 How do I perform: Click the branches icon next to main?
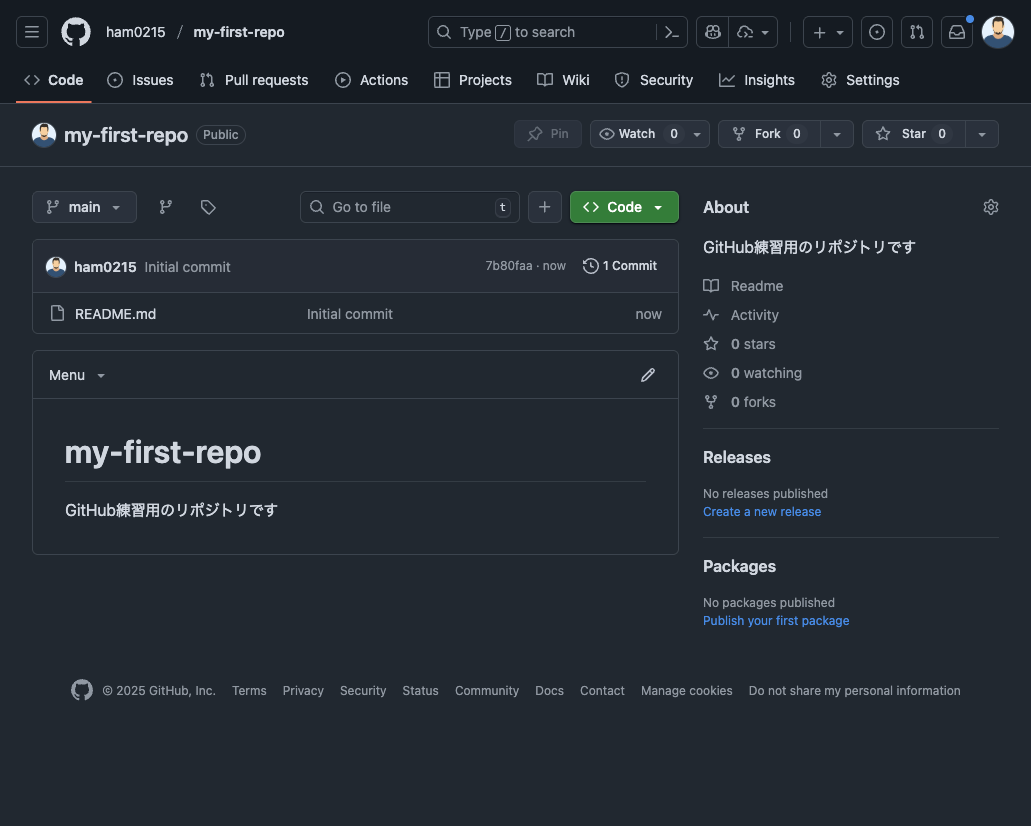(x=165, y=207)
